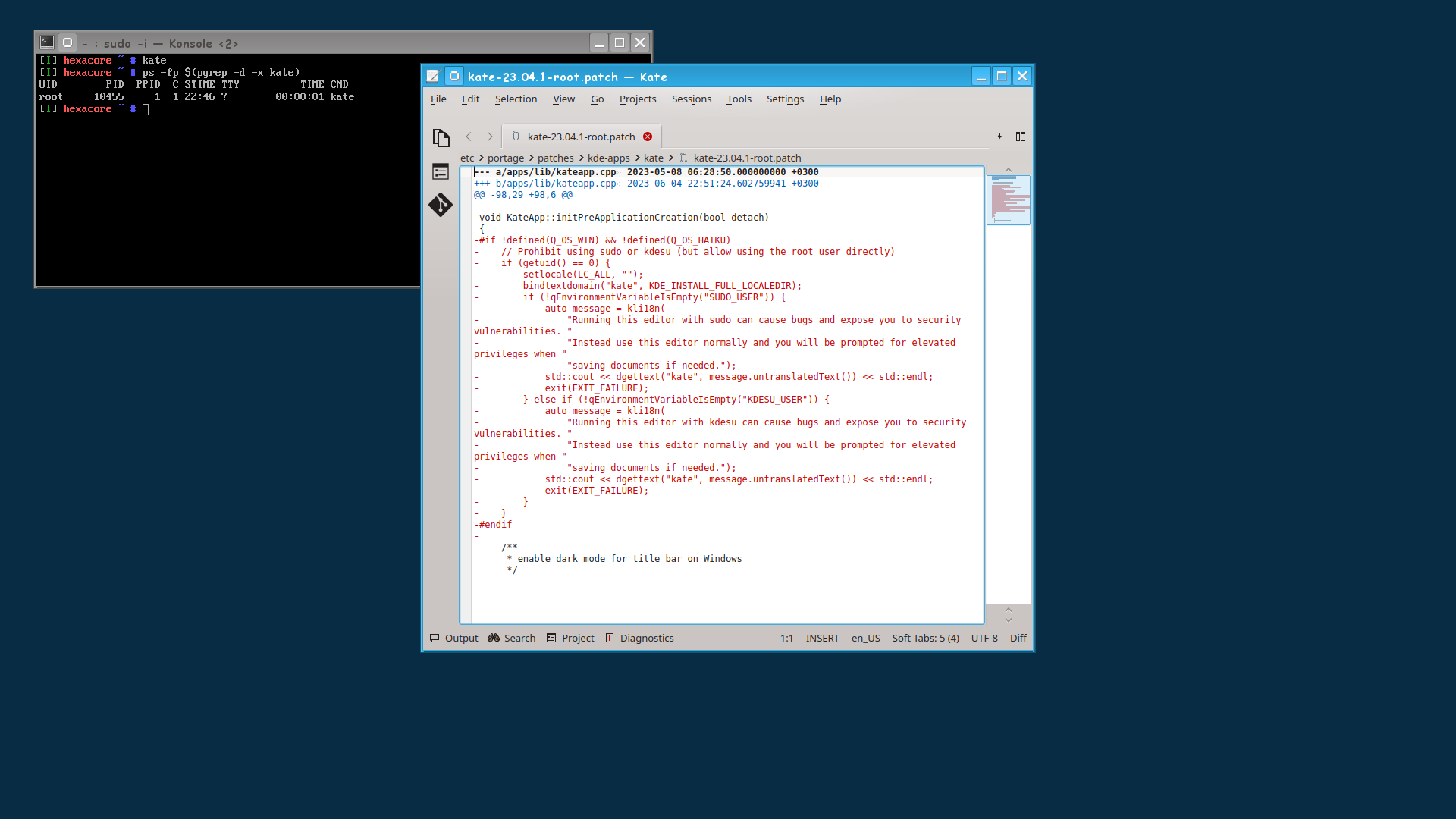Image resolution: width=1456 pixels, height=819 pixels.
Task: Show the Search panel
Action: pos(512,638)
